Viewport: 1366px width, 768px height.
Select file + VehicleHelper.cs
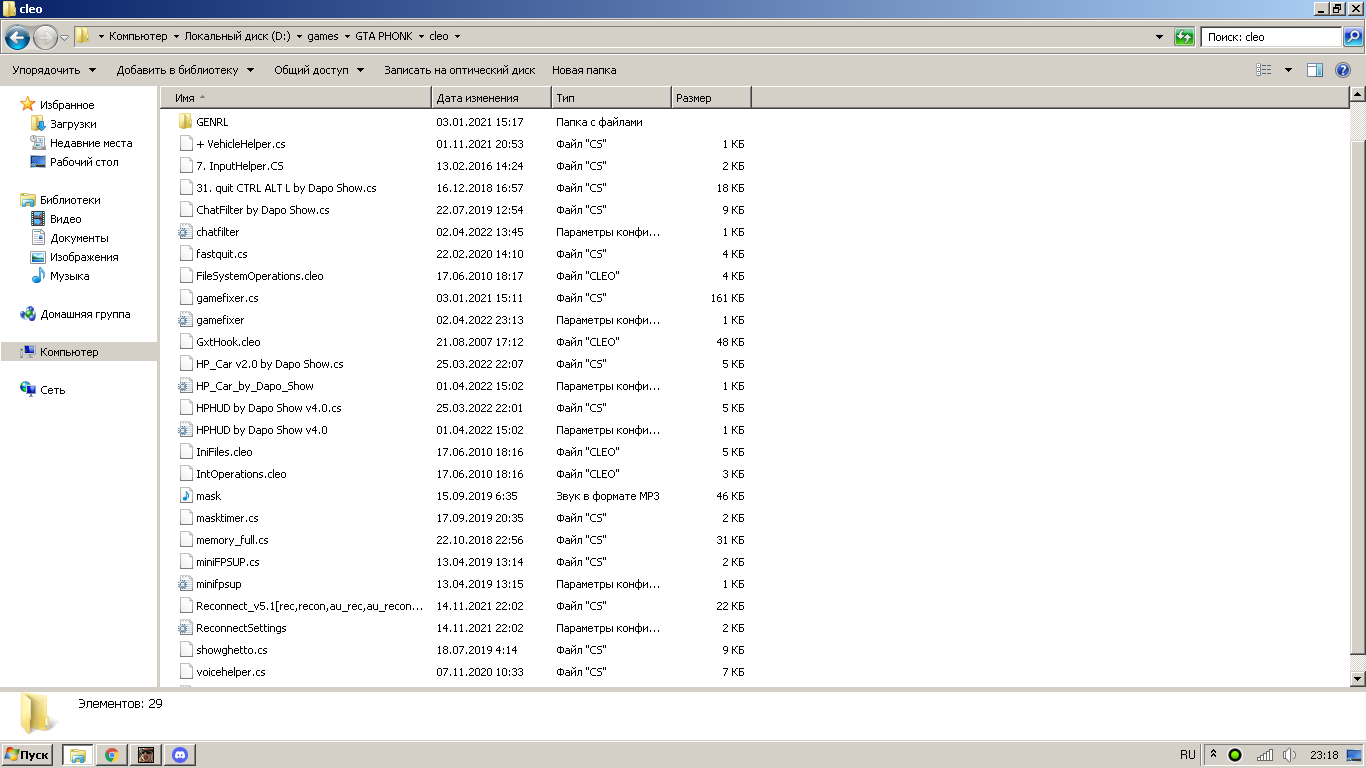(x=241, y=144)
